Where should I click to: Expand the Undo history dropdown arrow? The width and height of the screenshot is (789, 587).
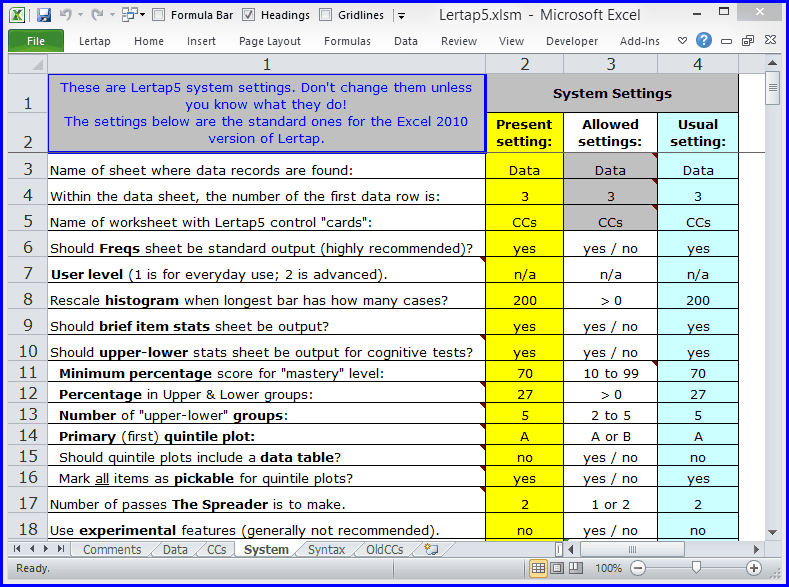pos(79,16)
